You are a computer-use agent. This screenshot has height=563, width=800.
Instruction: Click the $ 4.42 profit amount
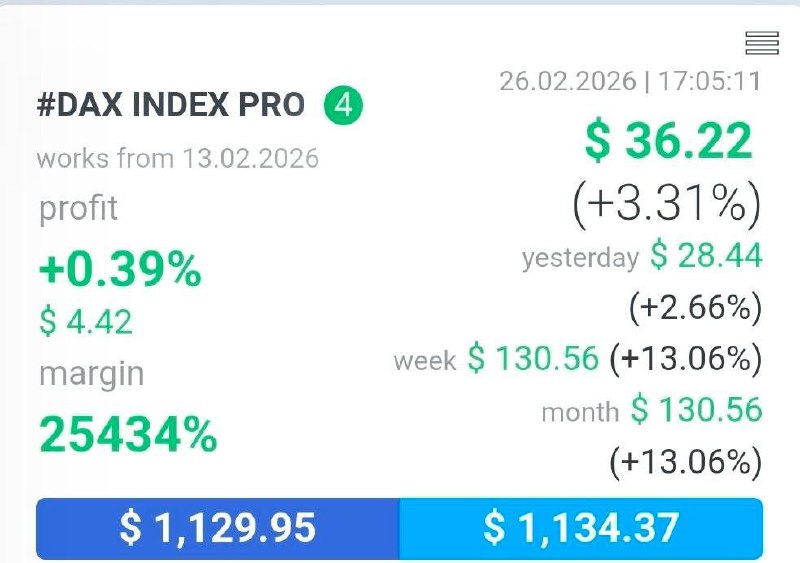pos(86,321)
